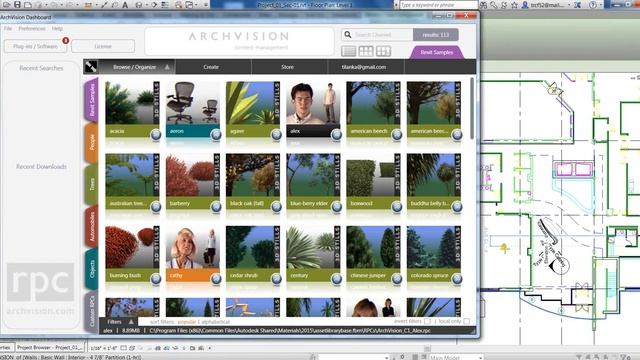
Task: Click the expand arrows icon beside Browse
Action: click(91, 67)
